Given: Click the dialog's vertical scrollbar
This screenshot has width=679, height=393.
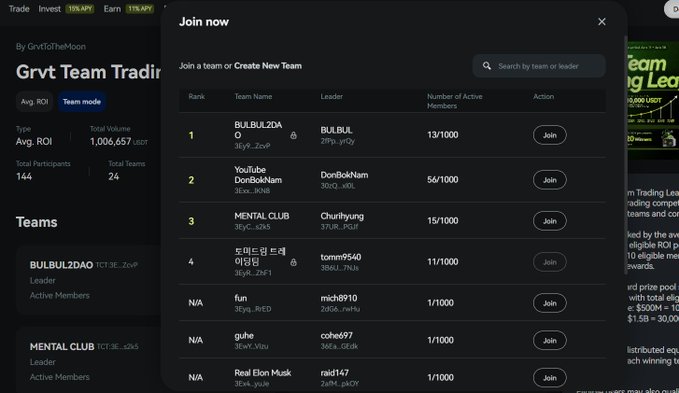Looking at the screenshot, I should click(x=625, y=156).
